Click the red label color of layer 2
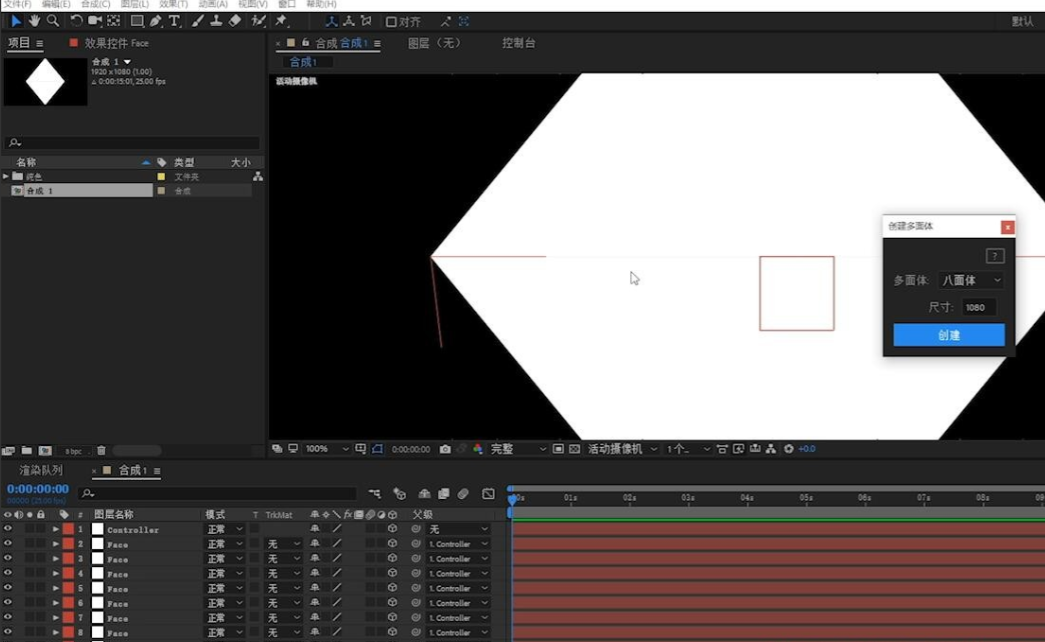 click(x=68, y=544)
